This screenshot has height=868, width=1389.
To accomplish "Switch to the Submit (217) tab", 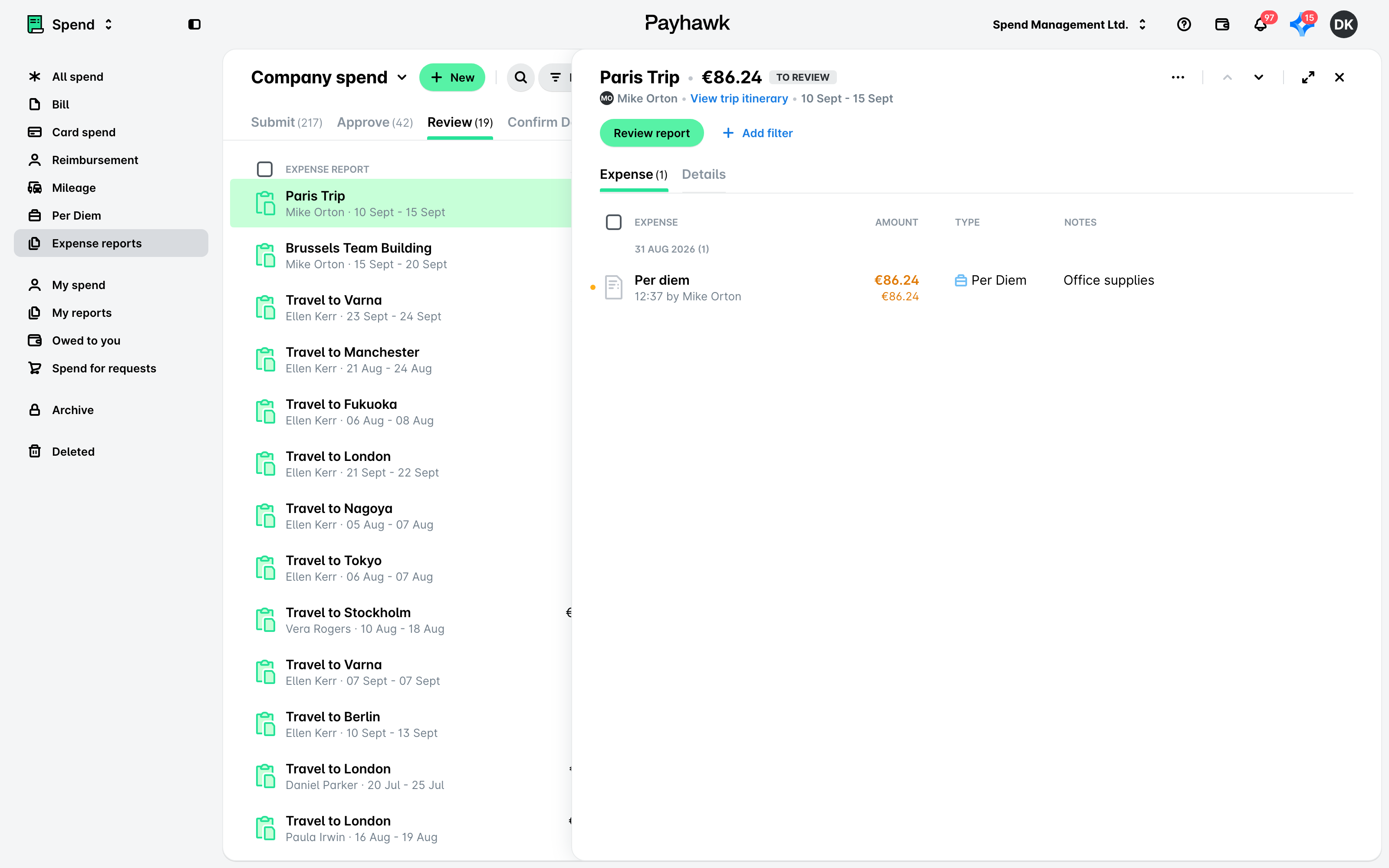I will coord(286,122).
